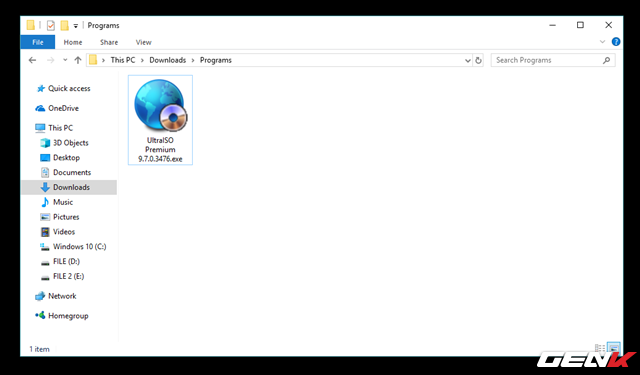
Task: Open Customize Quick Access Toolbar dropdown
Action: tap(76, 26)
